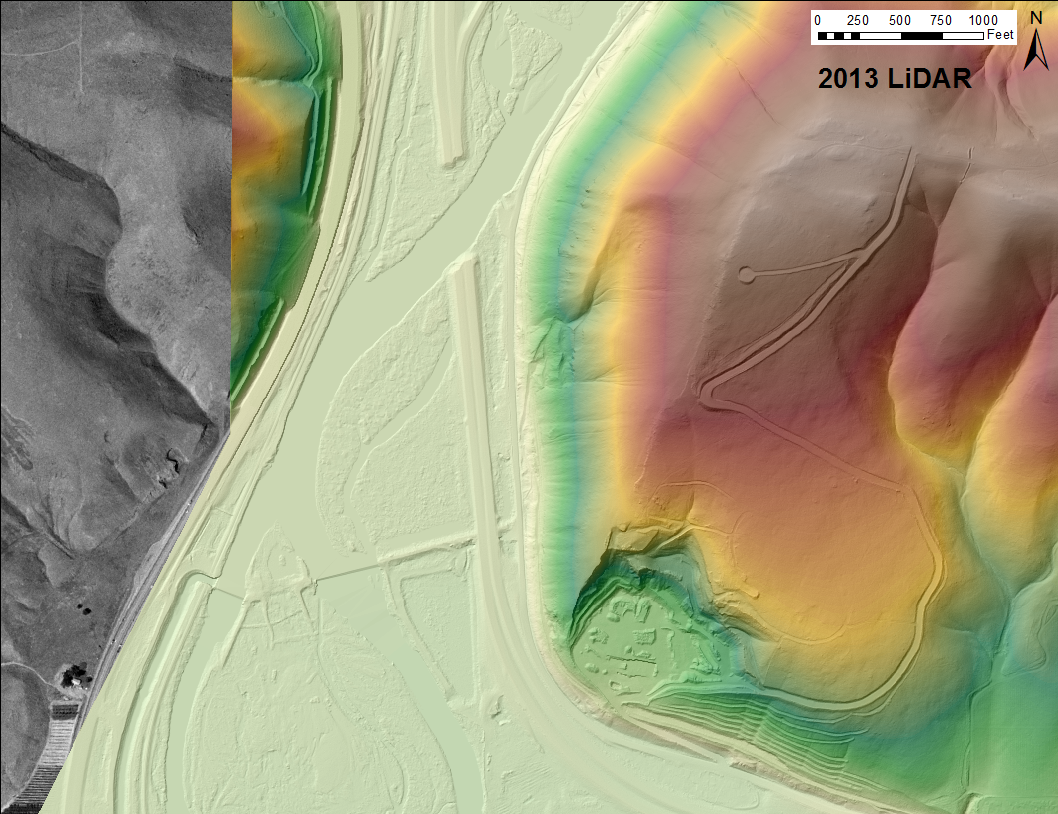Click the '0' scale bar value
Image resolution: width=1058 pixels, height=814 pixels.
click(818, 20)
